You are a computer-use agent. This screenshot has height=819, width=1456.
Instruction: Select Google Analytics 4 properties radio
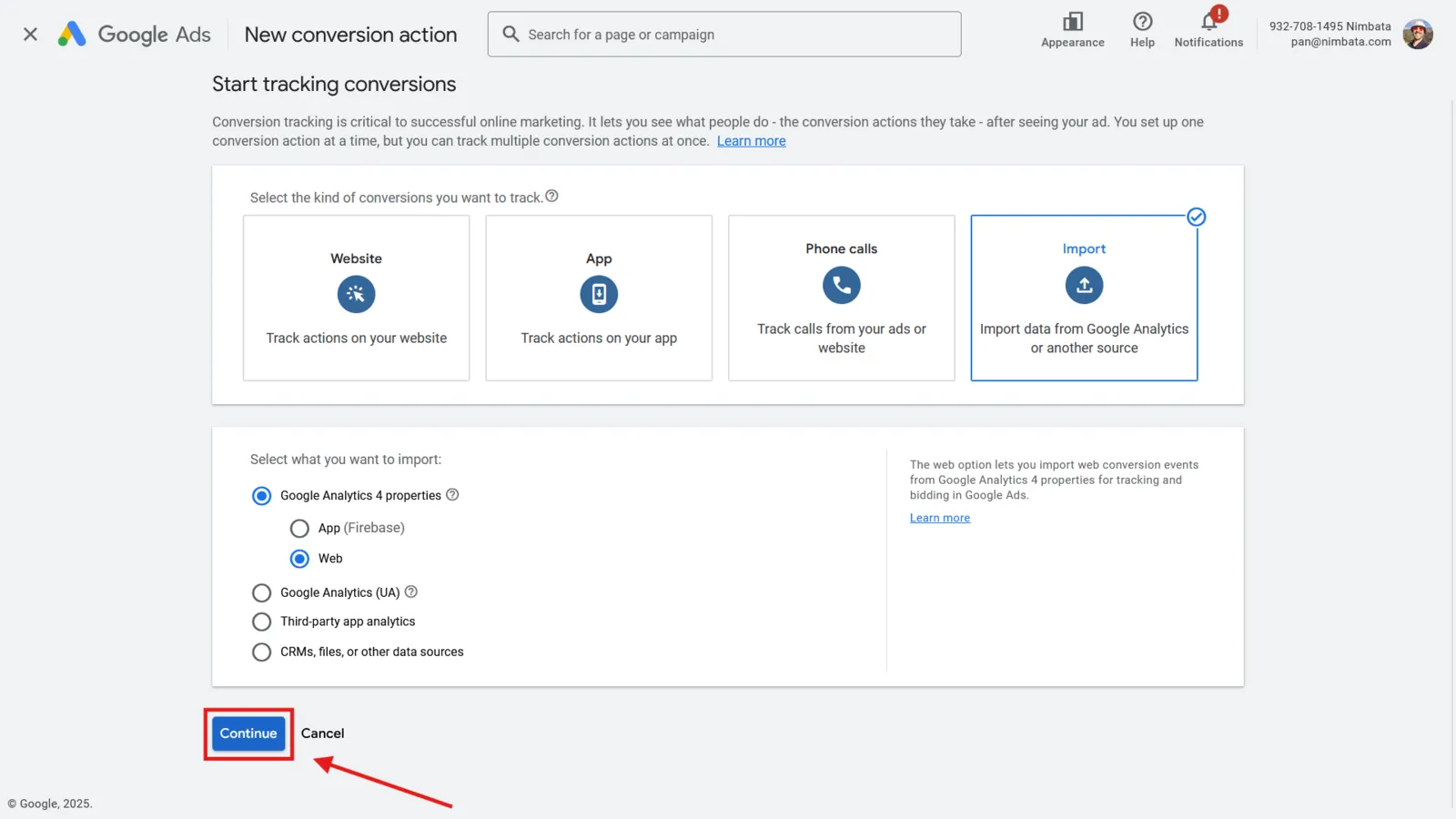[261, 496]
